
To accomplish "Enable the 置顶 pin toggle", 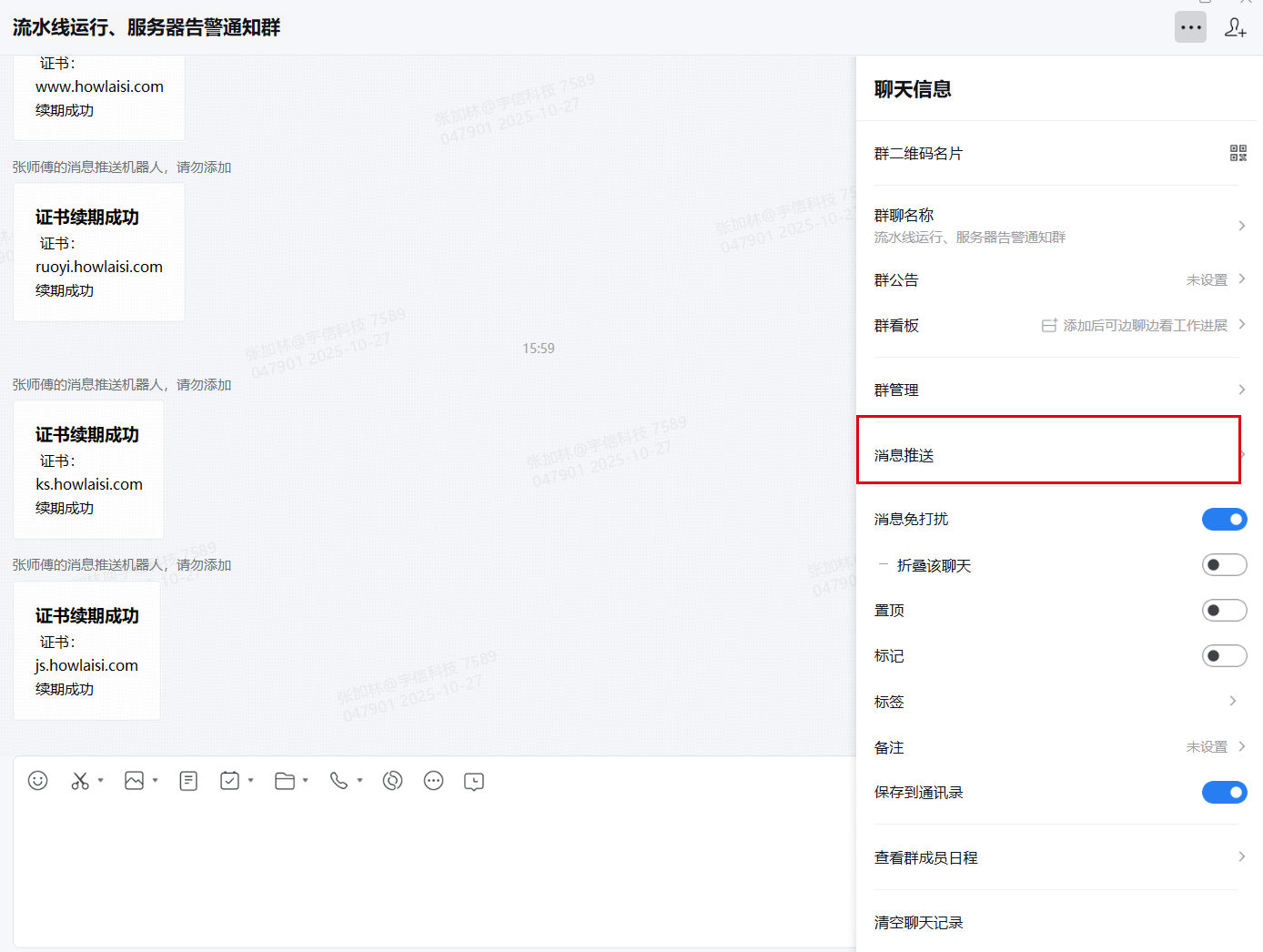I will pyautogui.click(x=1224, y=610).
